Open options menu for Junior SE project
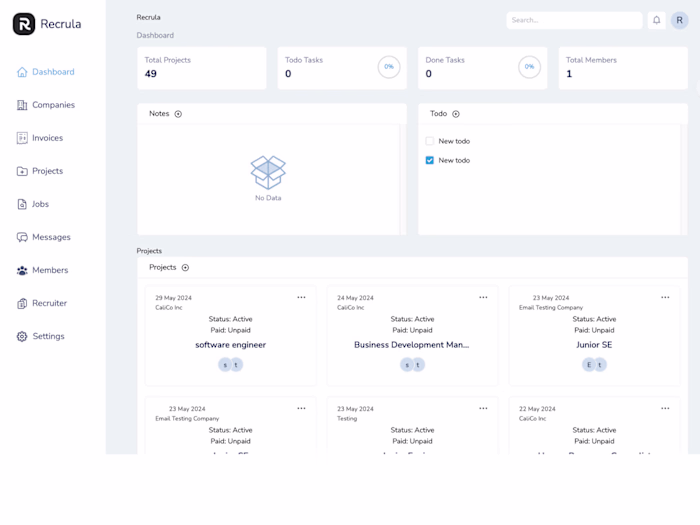The width and height of the screenshot is (700, 525). click(x=665, y=297)
